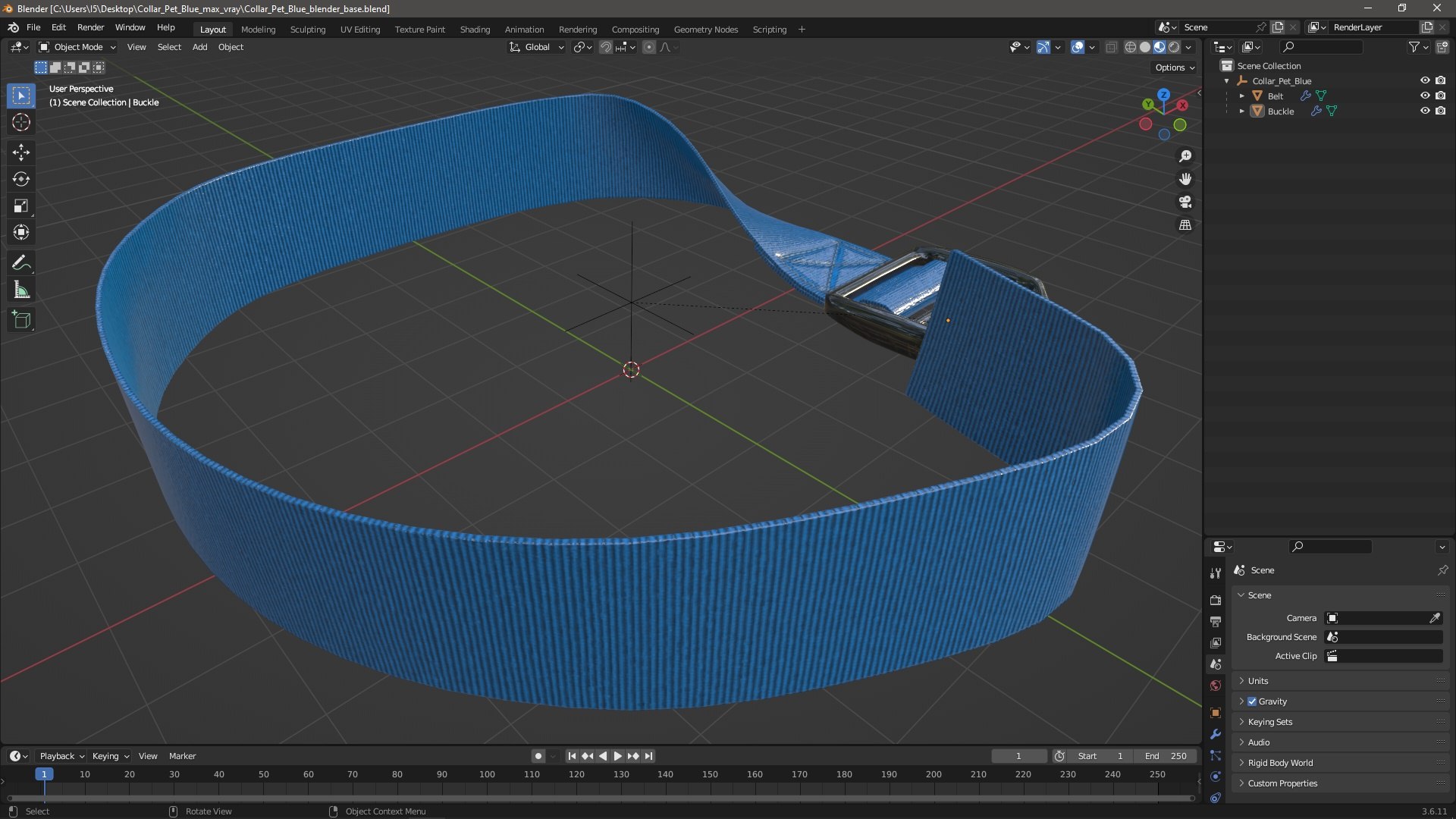Open the Object properties tab

1216,713
